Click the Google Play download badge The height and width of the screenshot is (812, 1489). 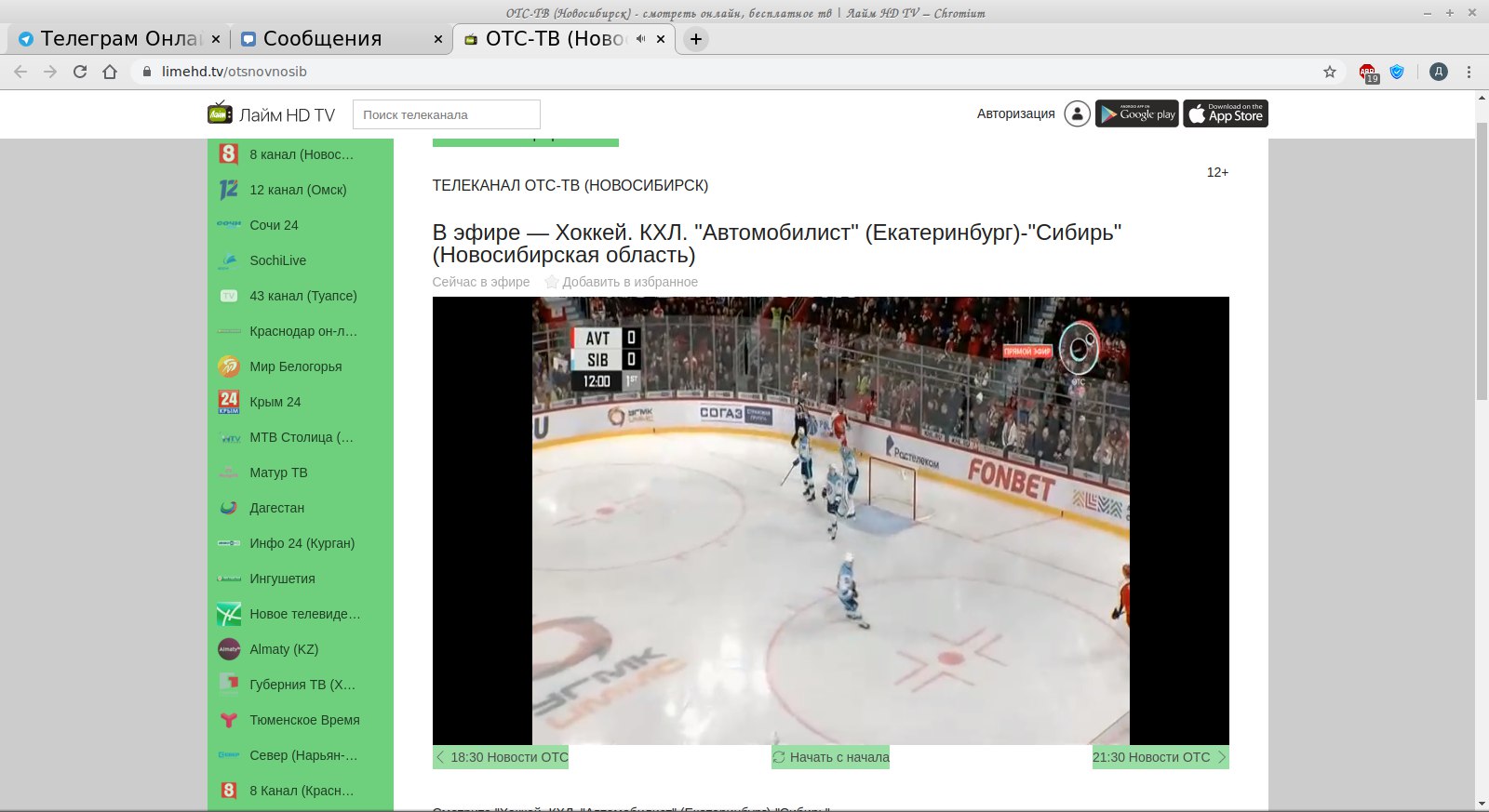pos(1137,113)
